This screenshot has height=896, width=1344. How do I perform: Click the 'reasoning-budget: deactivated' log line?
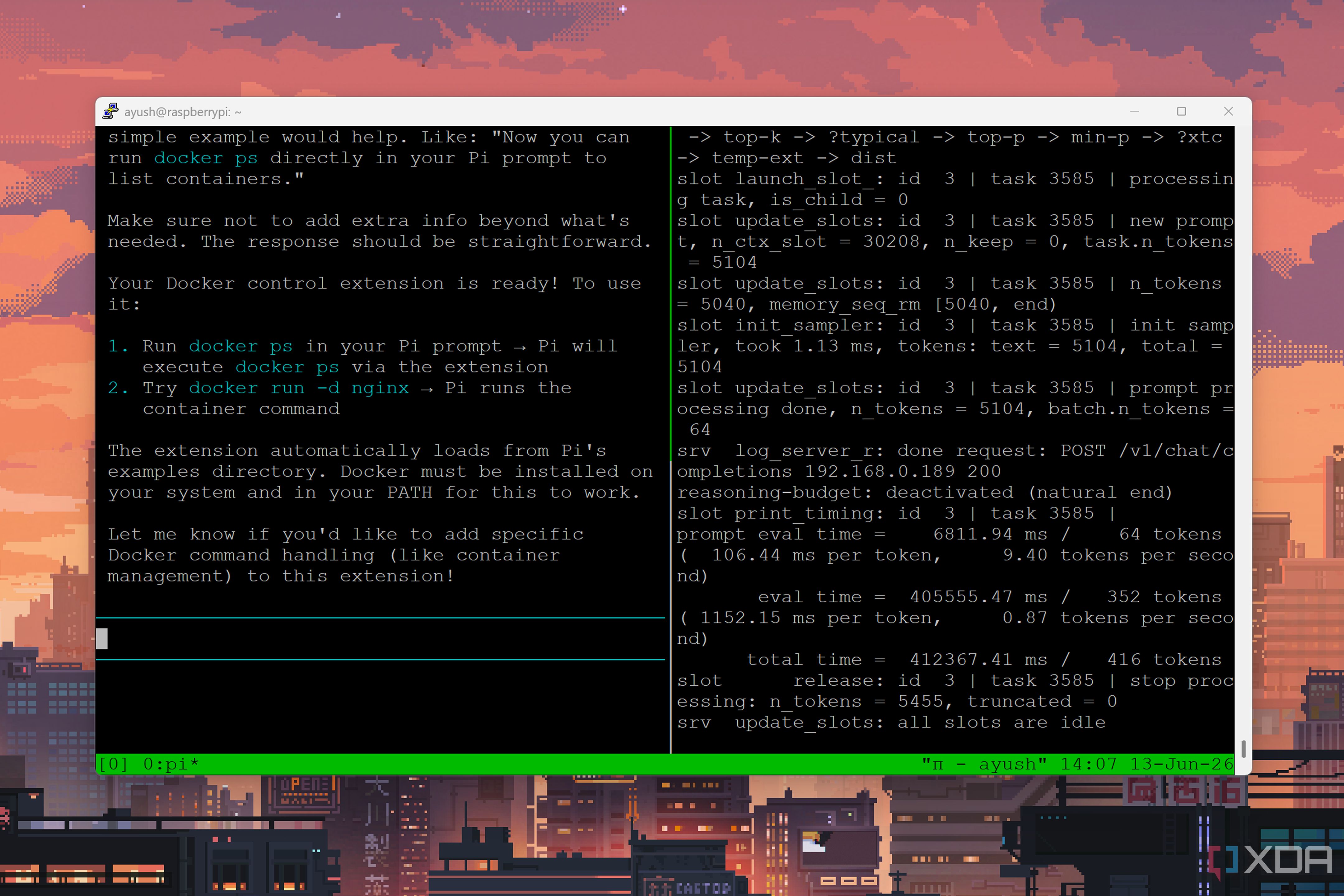(x=925, y=492)
